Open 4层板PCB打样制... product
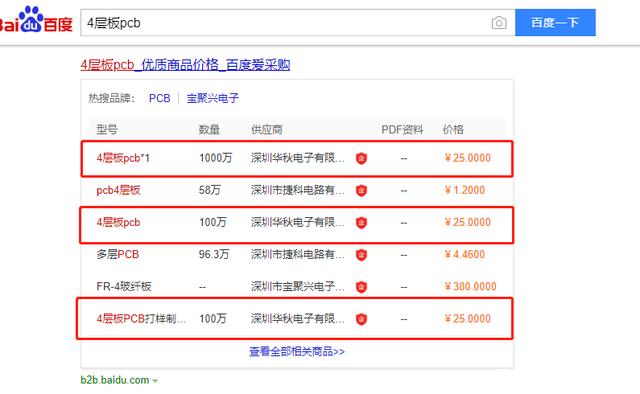 [141, 318]
